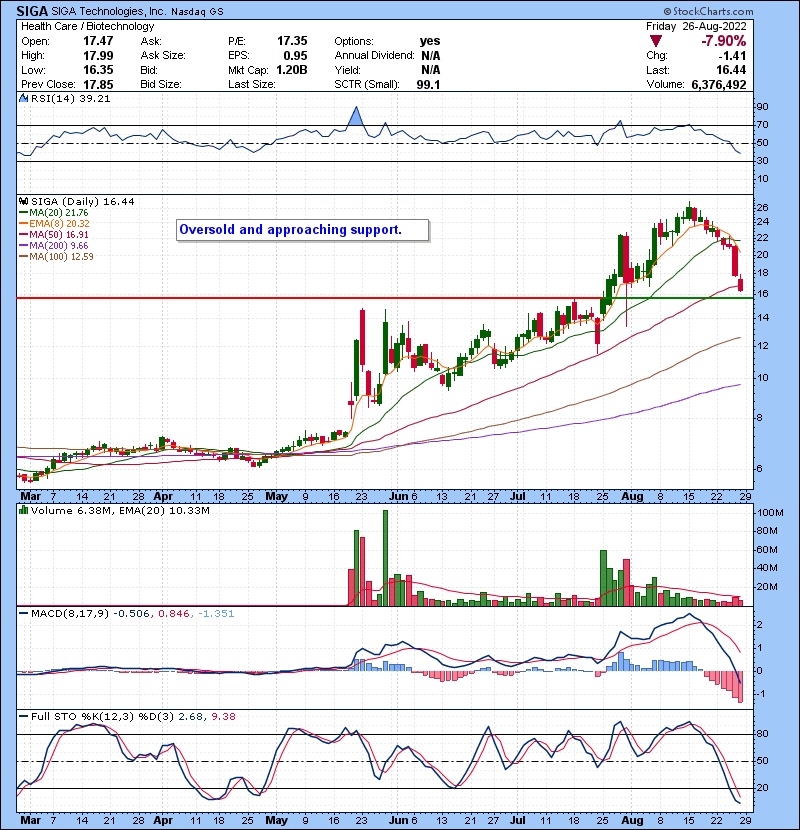Click the Options value yes

(x=430, y=41)
